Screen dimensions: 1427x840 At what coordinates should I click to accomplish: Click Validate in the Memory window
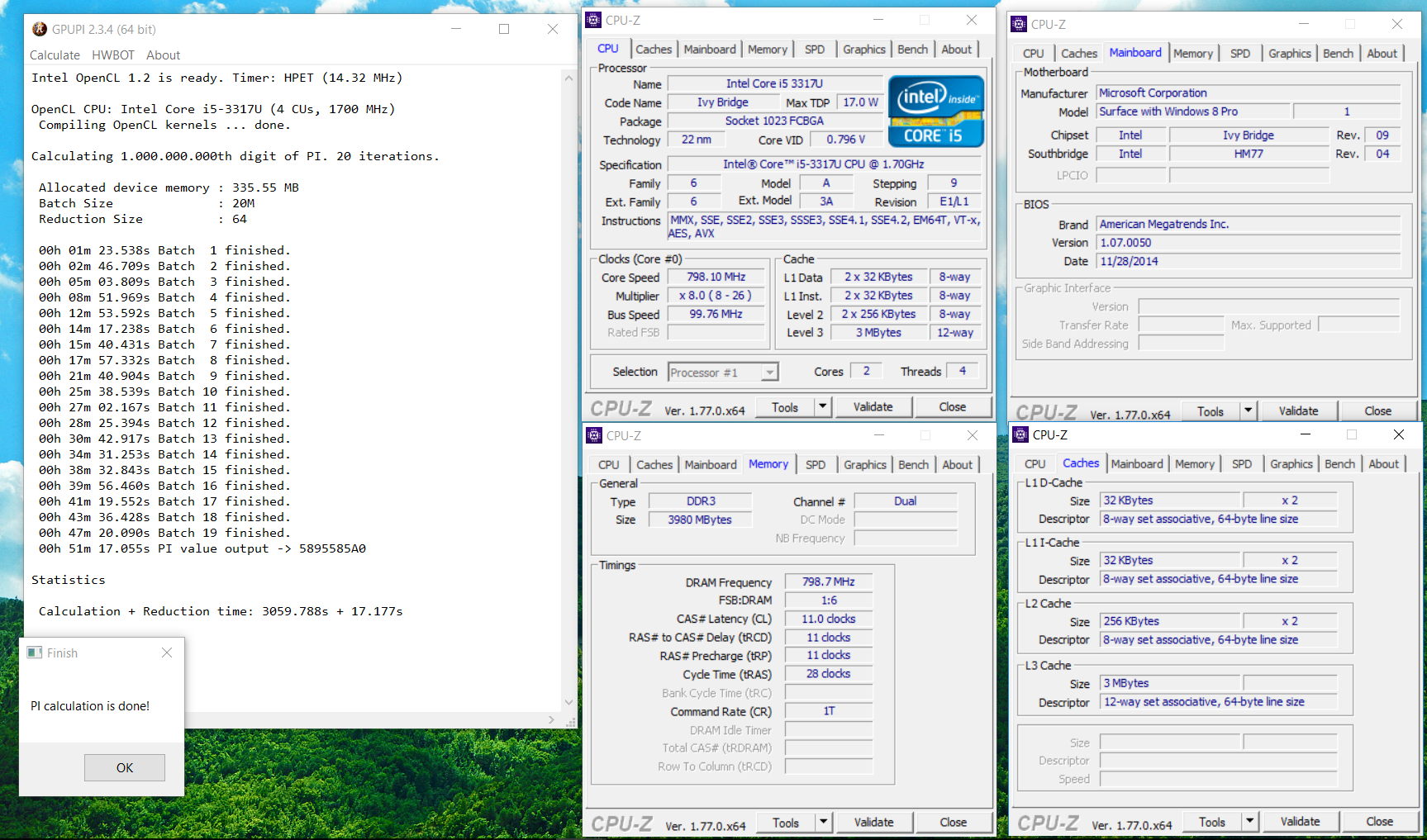click(x=873, y=822)
